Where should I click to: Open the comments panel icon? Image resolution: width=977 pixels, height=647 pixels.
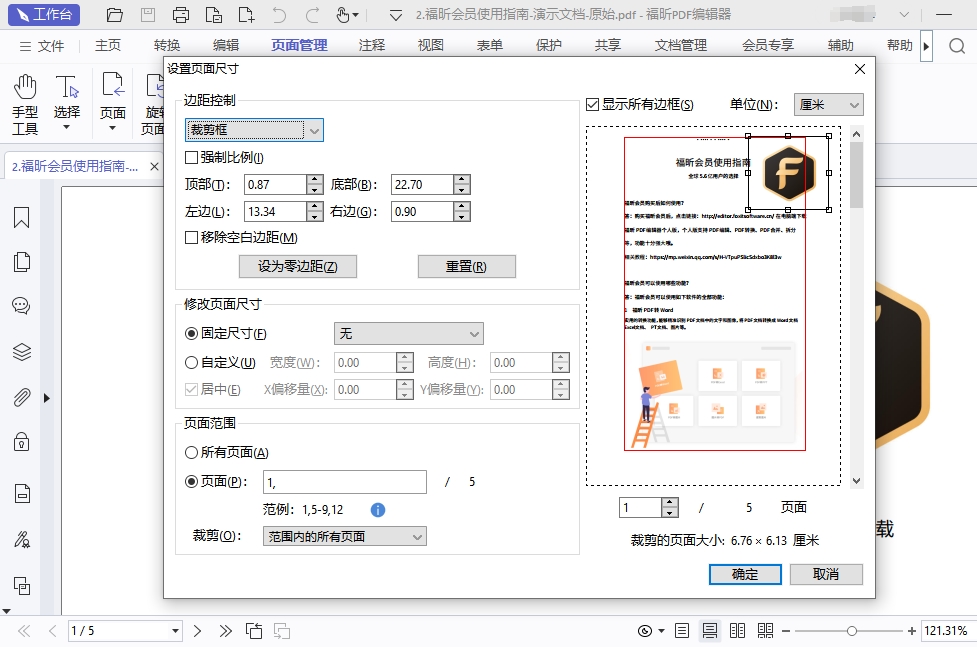point(21,306)
